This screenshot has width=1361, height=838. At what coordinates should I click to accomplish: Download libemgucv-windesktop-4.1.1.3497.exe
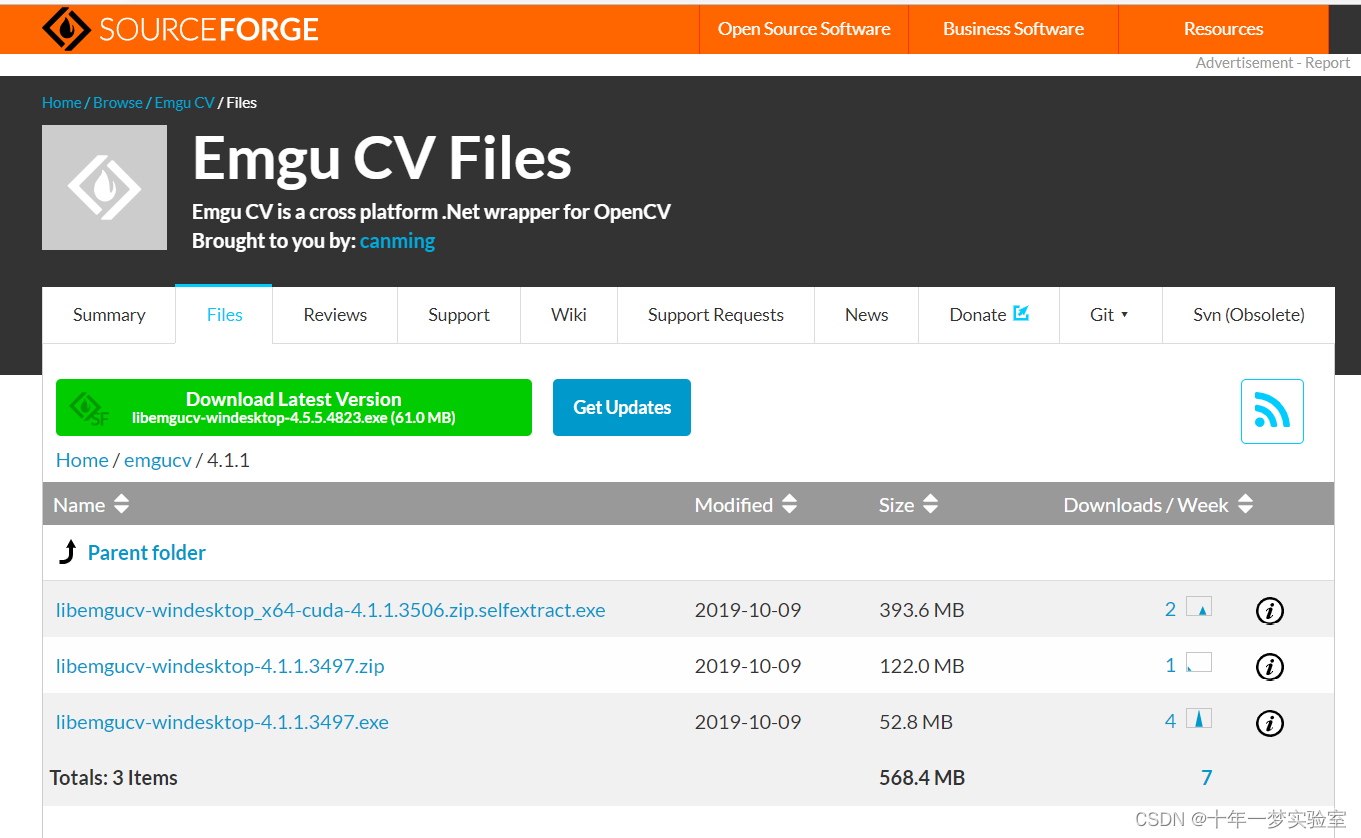222,722
